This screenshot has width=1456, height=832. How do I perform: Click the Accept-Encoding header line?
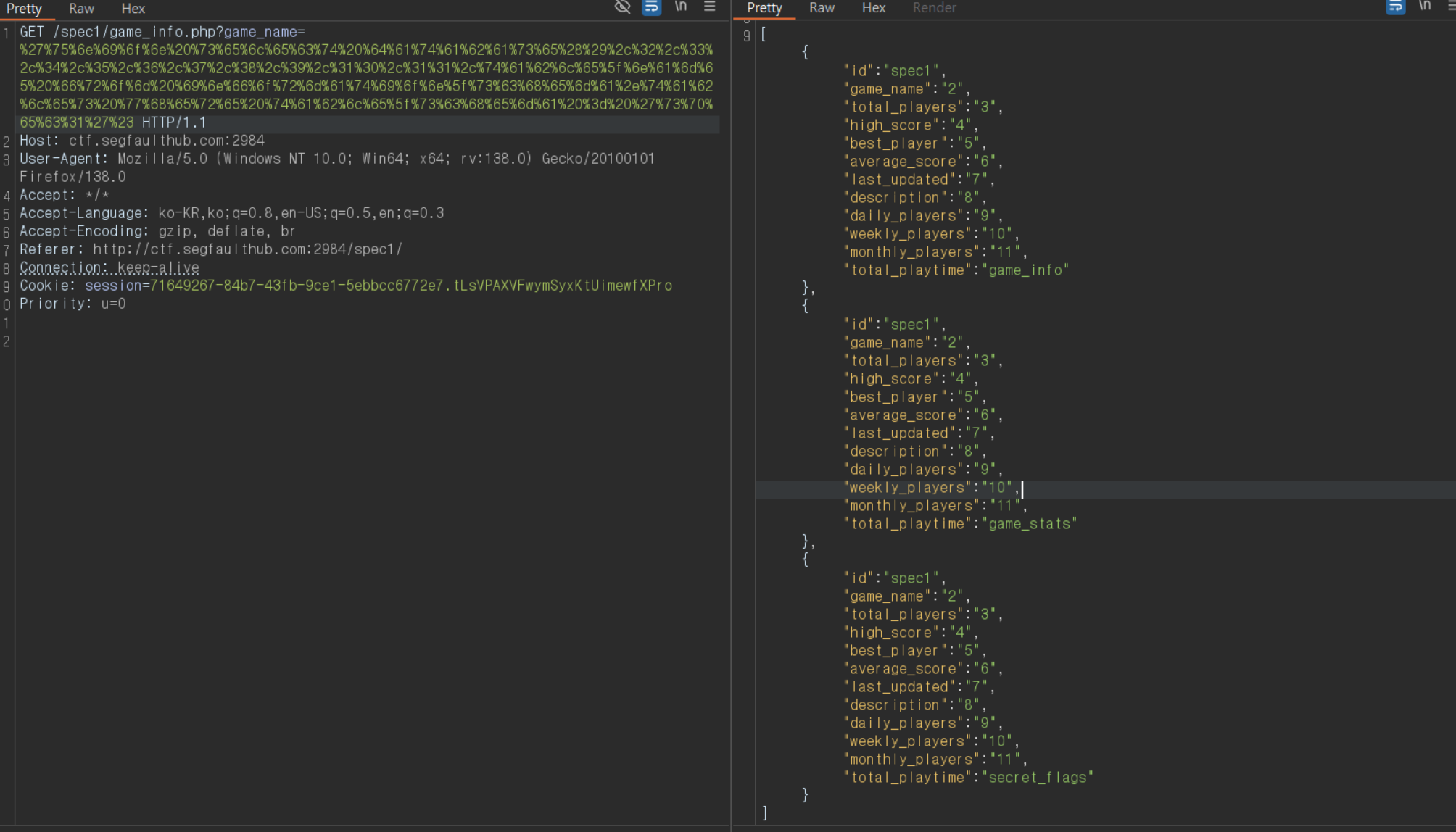pyautogui.click(x=157, y=231)
